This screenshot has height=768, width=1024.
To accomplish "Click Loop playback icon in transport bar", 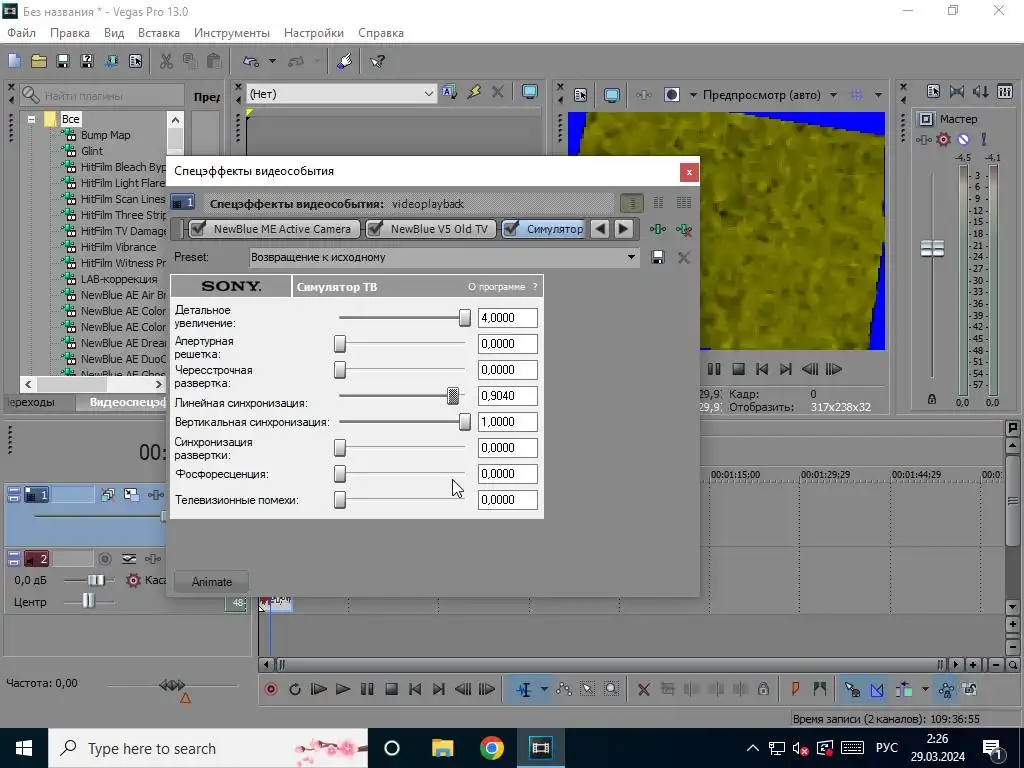I will (x=295, y=689).
